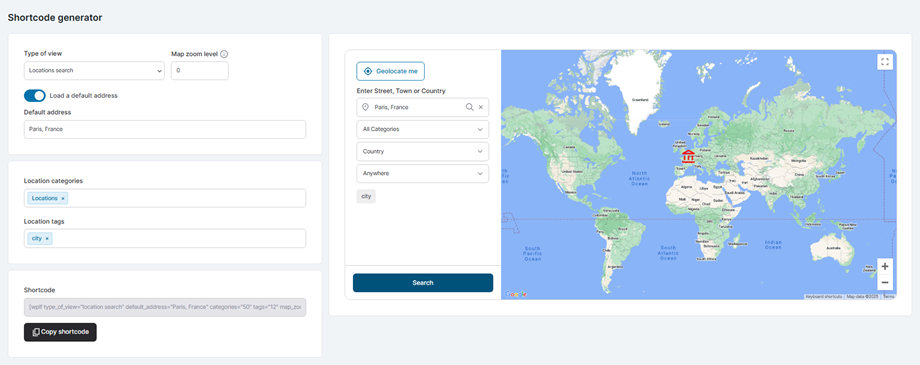Image resolution: width=920 pixels, height=365 pixels.
Task: Click the Paris, France text in the preview search box
Action: (x=391, y=107)
